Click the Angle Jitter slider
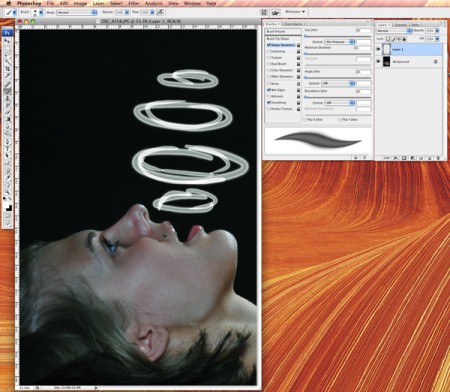 click(x=337, y=78)
